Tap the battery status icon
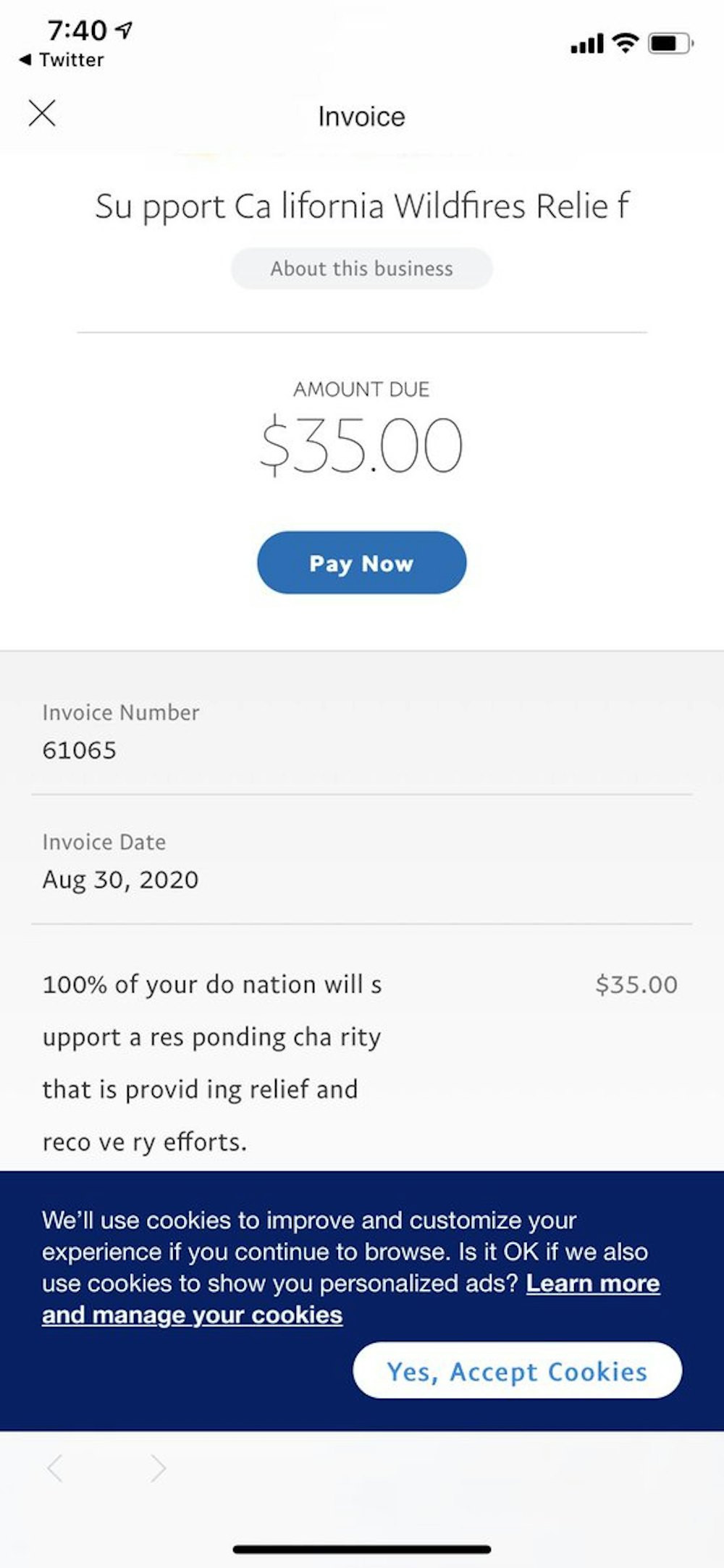The width and height of the screenshot is (724, 1568). coord(670,43)
